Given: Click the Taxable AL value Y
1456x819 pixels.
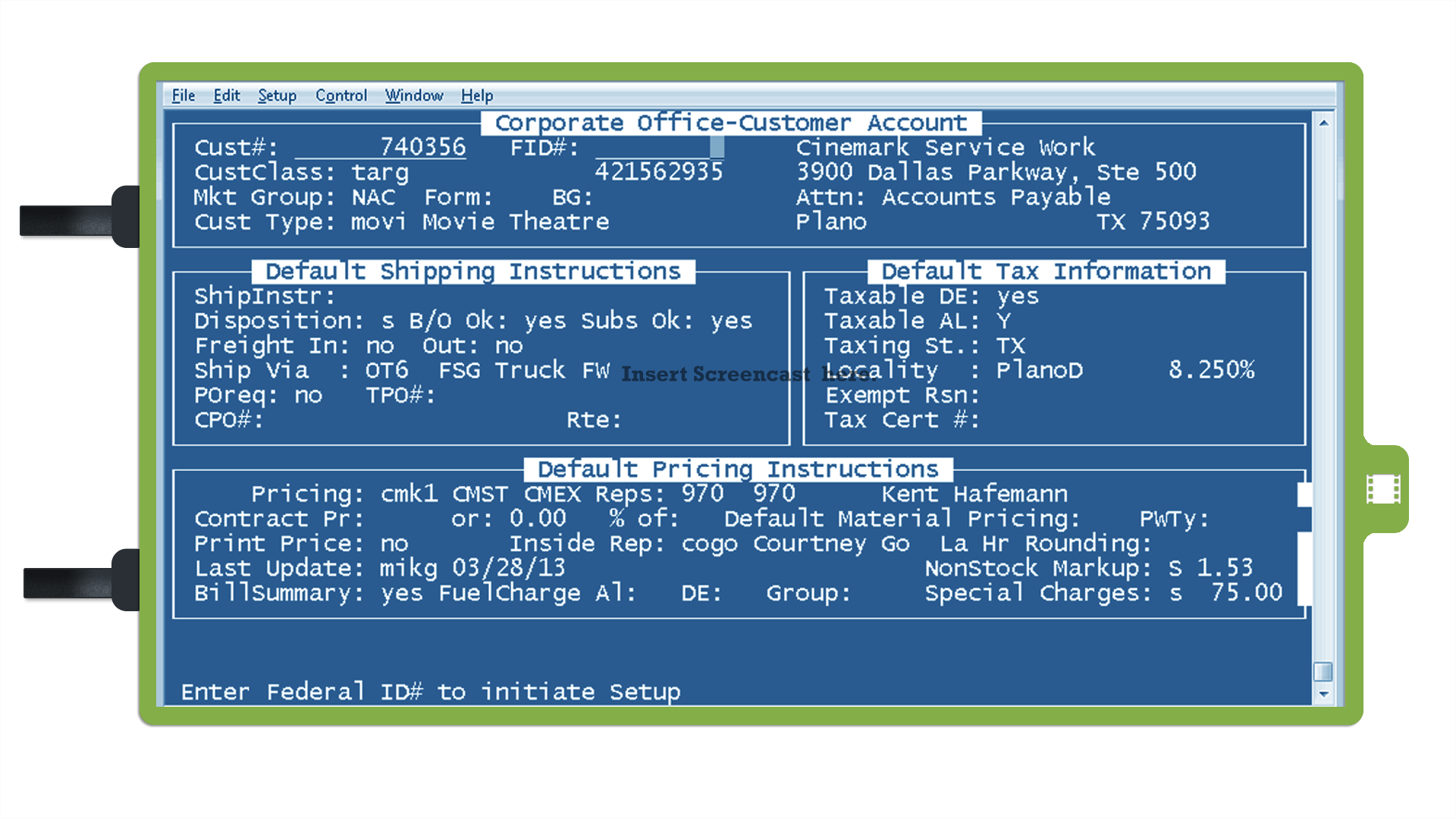Looking at the screenshot, I should coord(1003,321).
